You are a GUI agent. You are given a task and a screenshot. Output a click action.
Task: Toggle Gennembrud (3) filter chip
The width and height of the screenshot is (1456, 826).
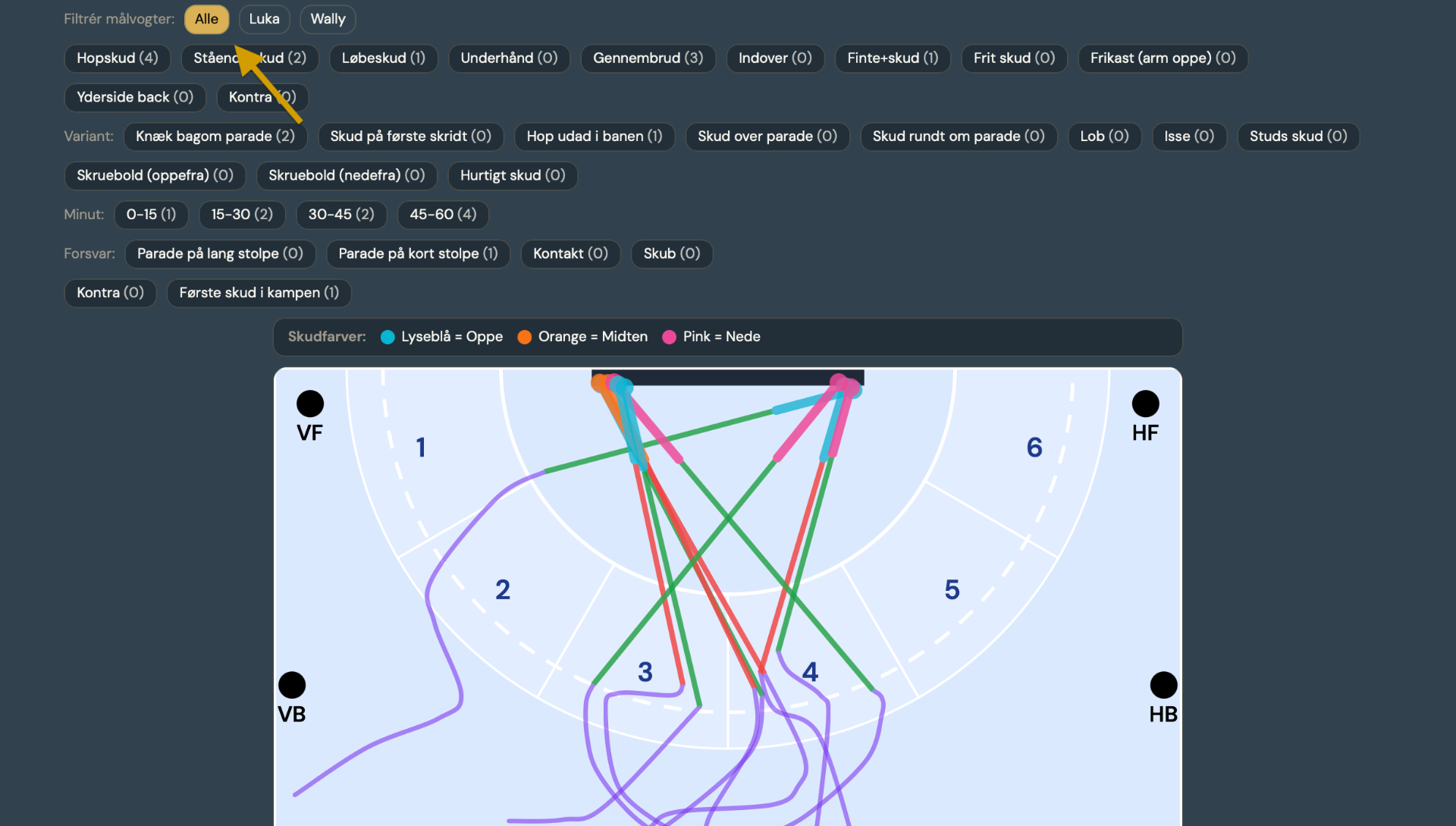pyautogui.click(x=648, y=58)
